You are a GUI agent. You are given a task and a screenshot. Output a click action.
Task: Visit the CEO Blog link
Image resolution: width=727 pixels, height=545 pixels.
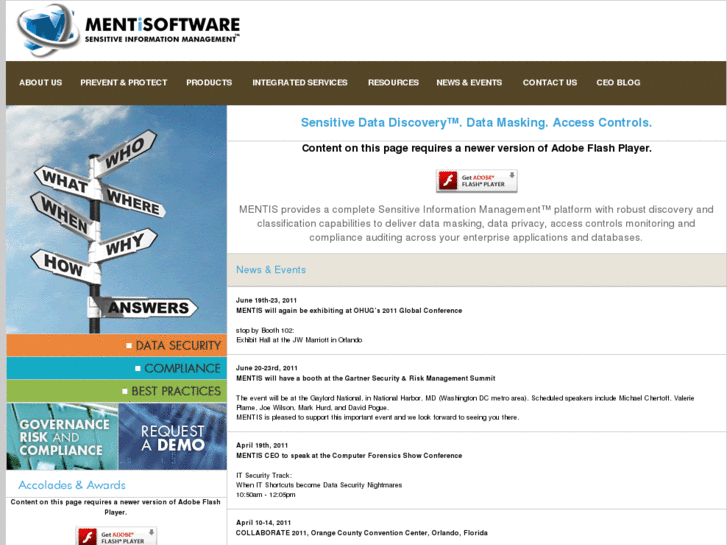618,83
